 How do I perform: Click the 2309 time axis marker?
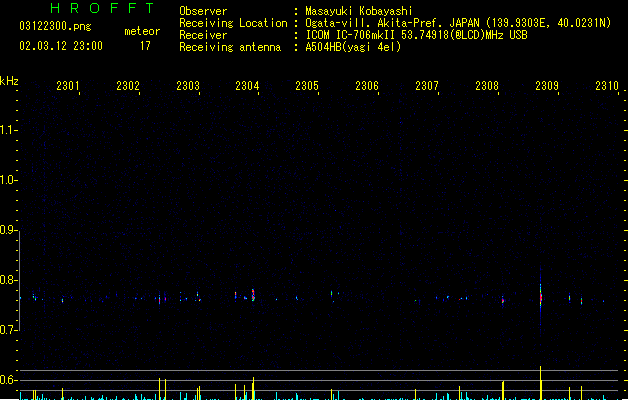tap(547, 86)
